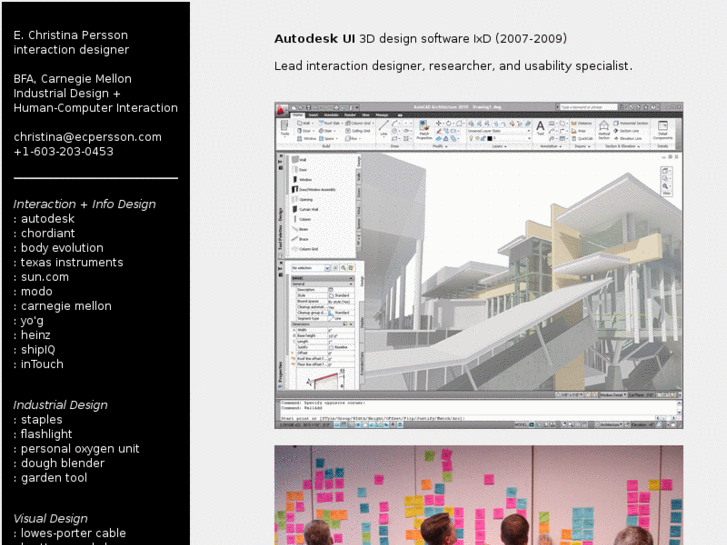Image resolution: width=727 pixels, height=545 pixels.
Task: Click the yo'g project link
Action: [x=32, y=321]
